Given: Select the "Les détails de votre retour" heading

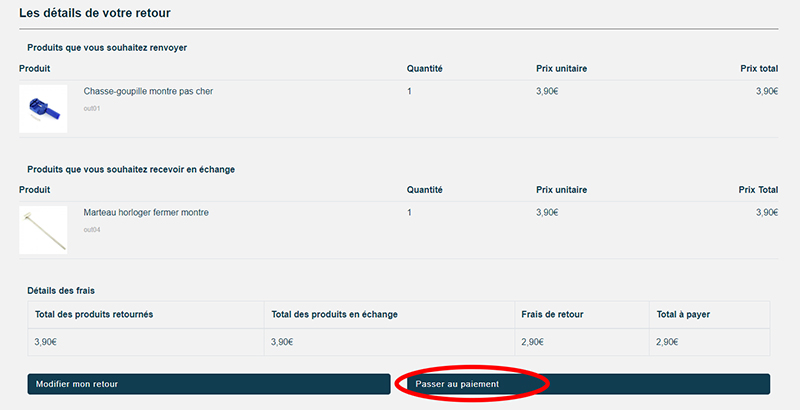Looking at the screenshot, I should tap(95, 13).
